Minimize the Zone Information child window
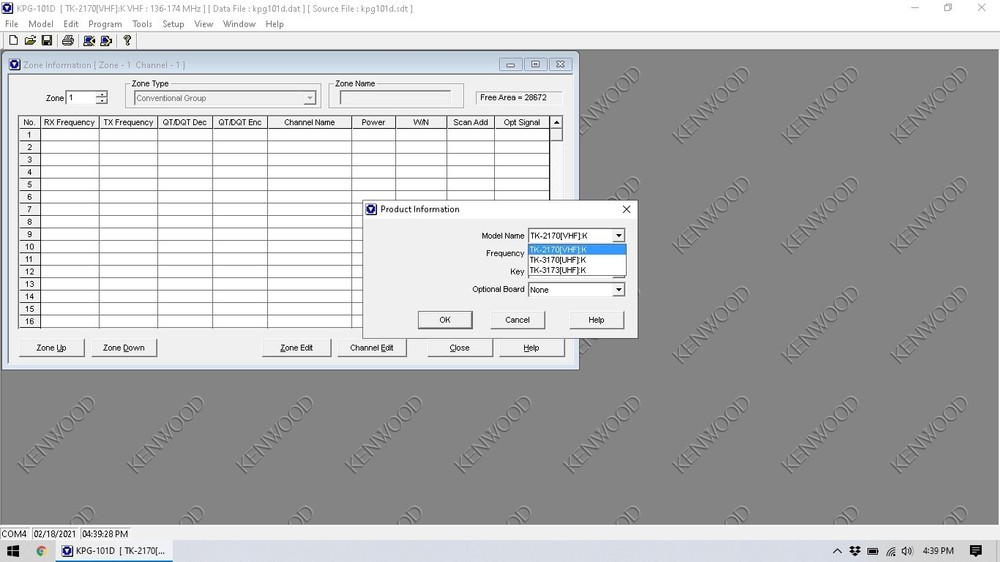This screenshot has height=562, width=1000. (x=510, y=64)
